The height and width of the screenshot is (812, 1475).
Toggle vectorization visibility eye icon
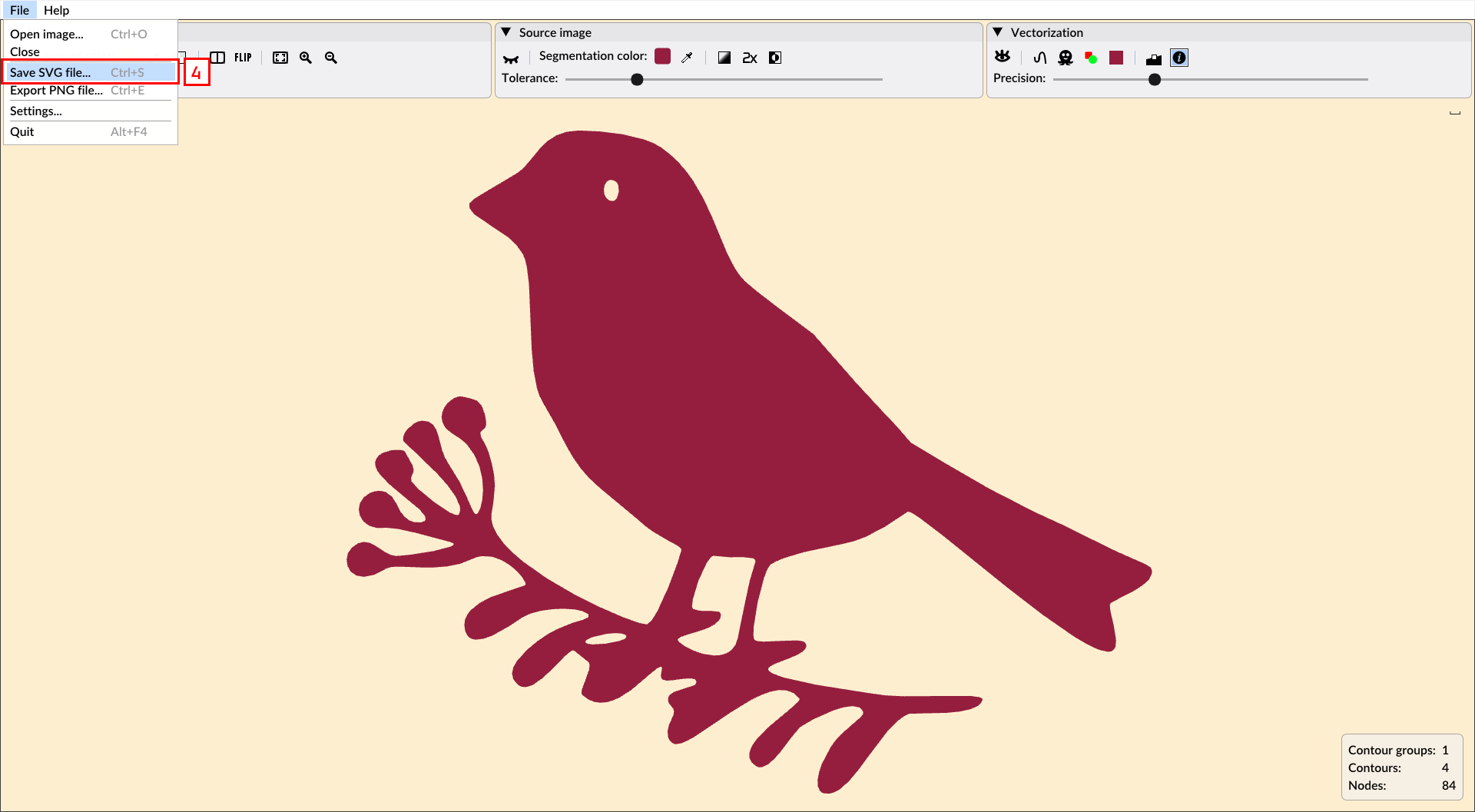click(1003, 57)
